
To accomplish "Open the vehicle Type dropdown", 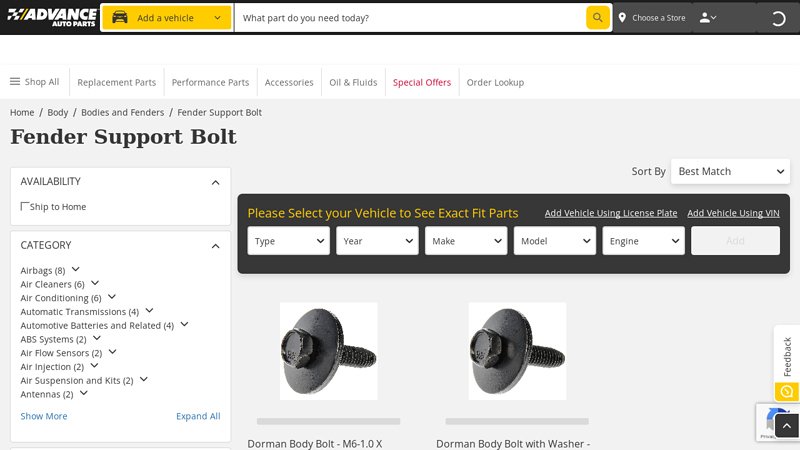I will [288, 241].
